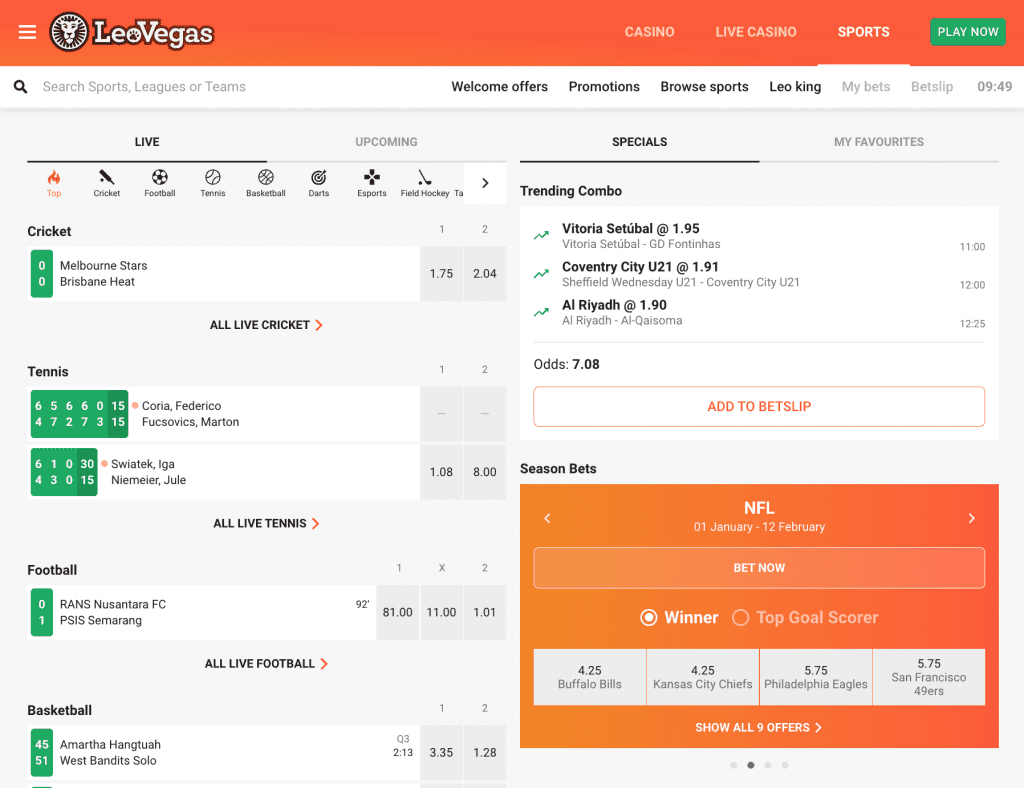Open Welcome offers

click(x=500, y=87)
